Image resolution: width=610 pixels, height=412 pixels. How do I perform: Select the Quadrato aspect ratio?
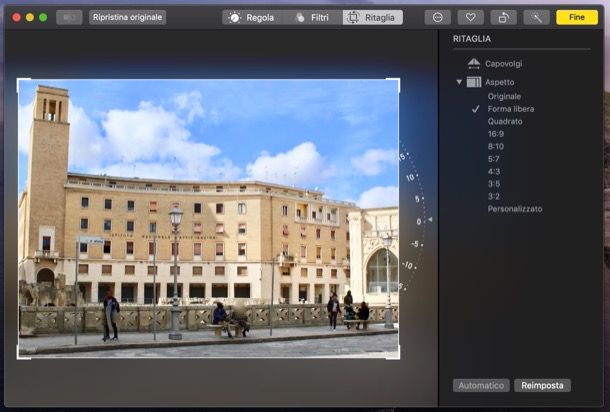[x=505, y=121]
